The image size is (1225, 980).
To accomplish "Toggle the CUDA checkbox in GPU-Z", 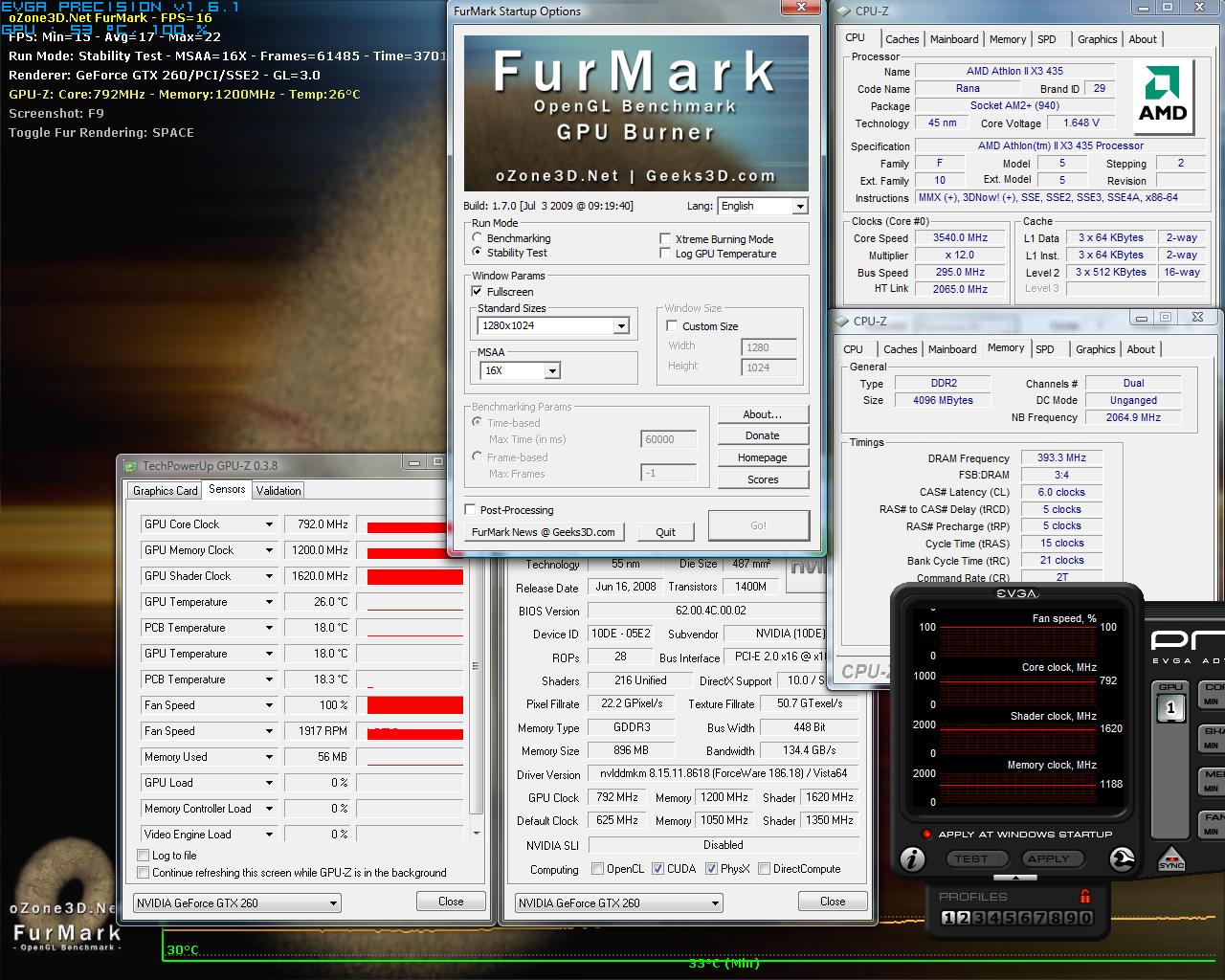I will [x=658, y=869].
